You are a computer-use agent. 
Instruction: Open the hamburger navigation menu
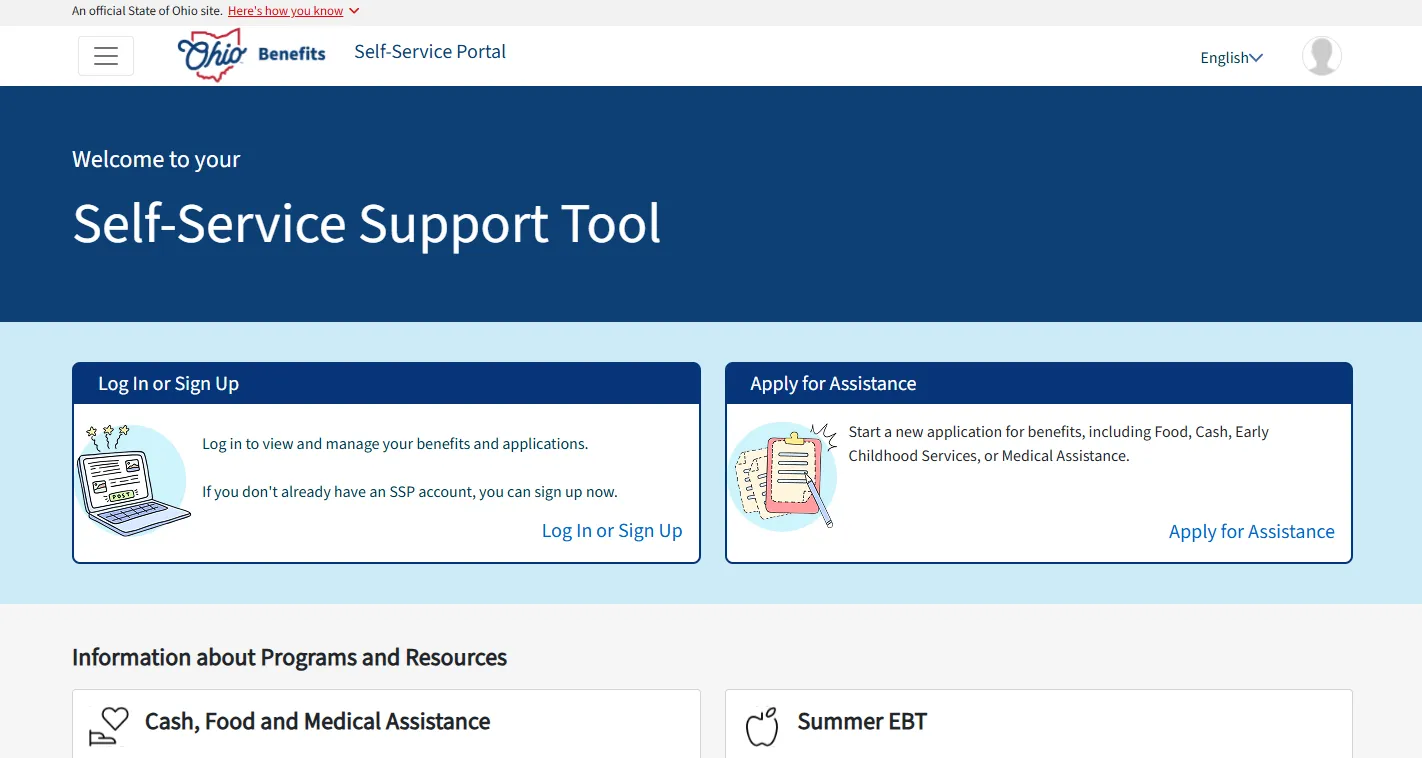click(x=106, y=56)
